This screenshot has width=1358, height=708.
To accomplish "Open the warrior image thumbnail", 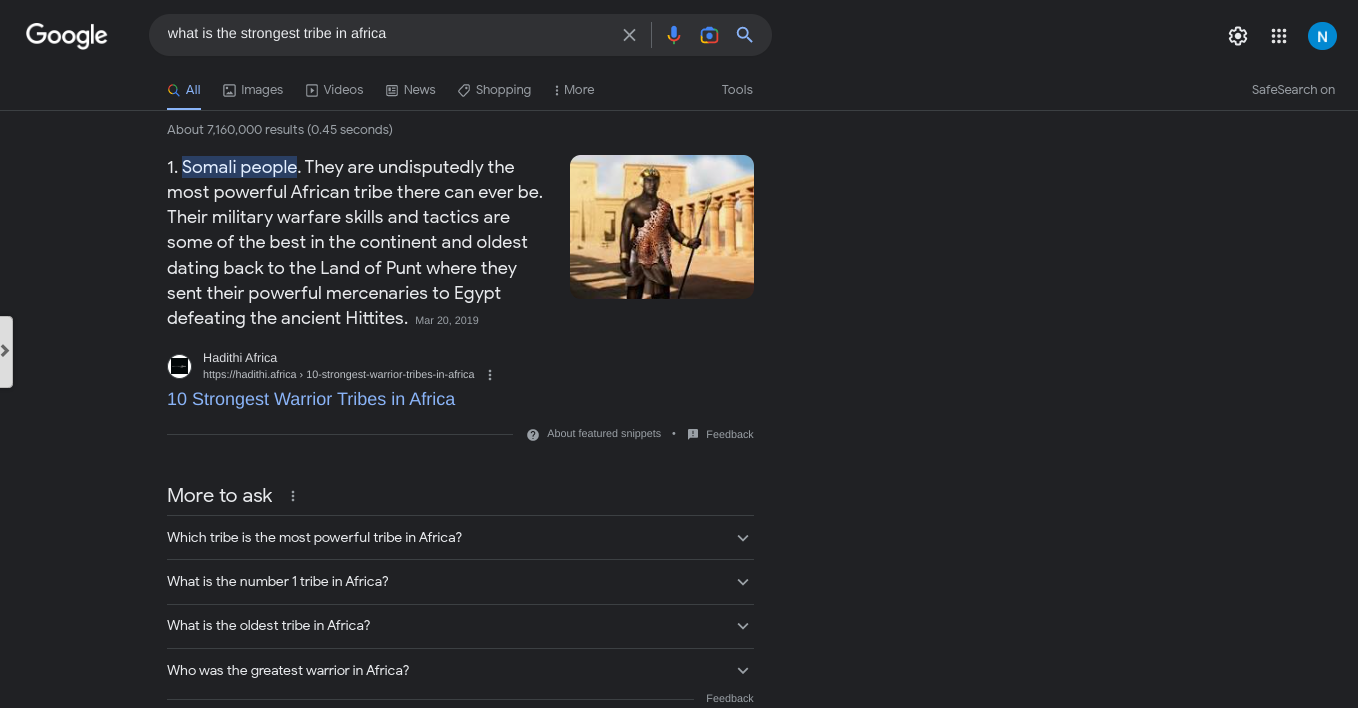I will click(x=662, y=227).
